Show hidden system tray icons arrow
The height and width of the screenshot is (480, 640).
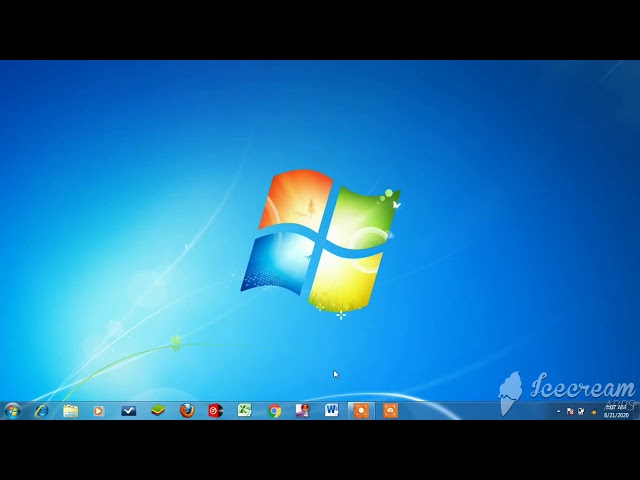558,411
